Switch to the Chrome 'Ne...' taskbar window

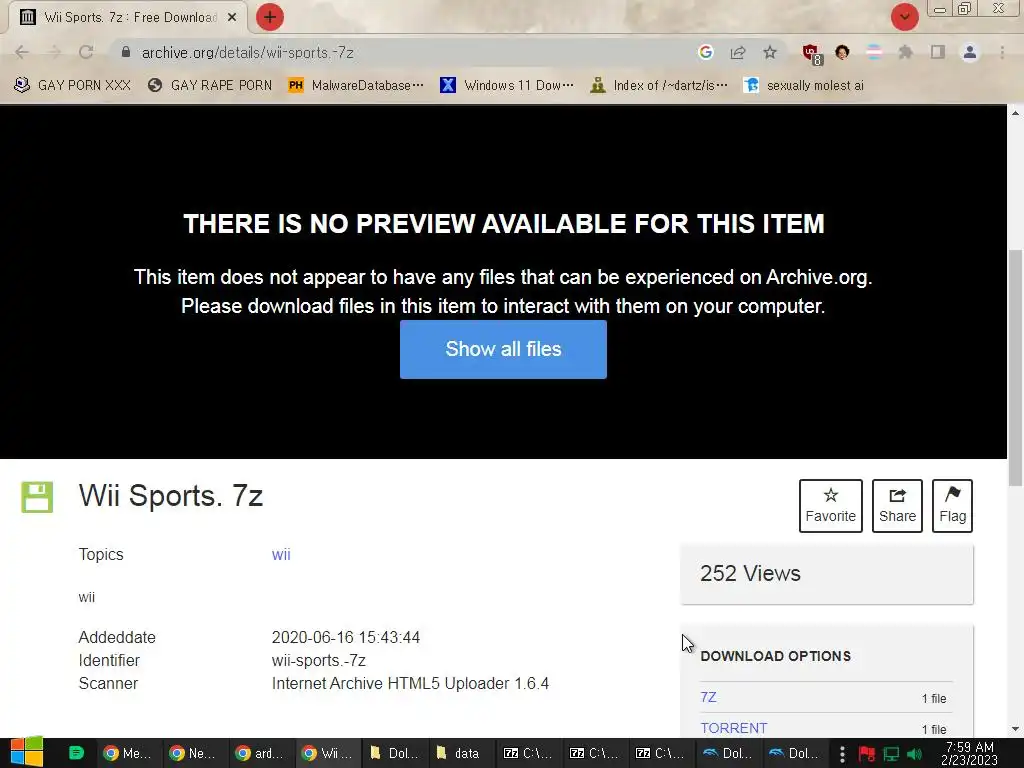coord(194,753)
